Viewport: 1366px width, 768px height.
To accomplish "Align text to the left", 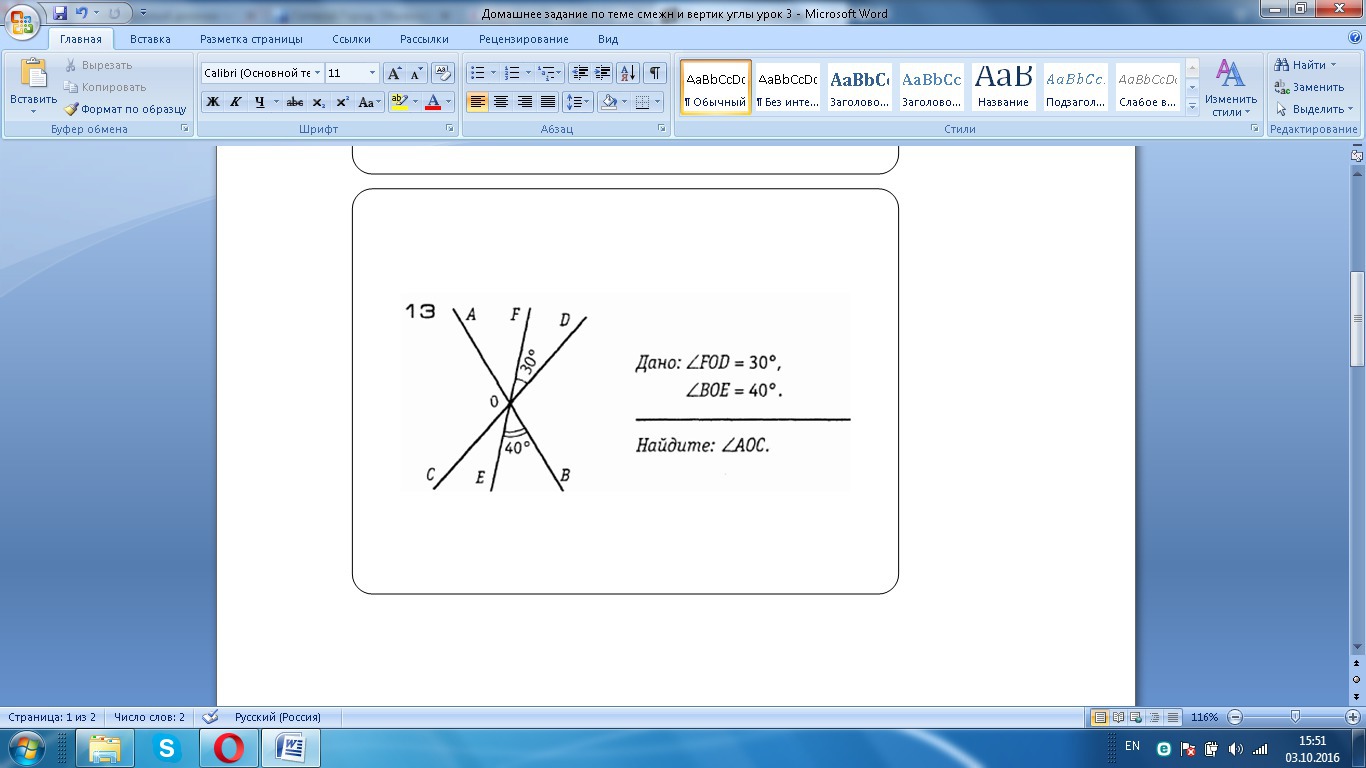I will coord(478,102).
